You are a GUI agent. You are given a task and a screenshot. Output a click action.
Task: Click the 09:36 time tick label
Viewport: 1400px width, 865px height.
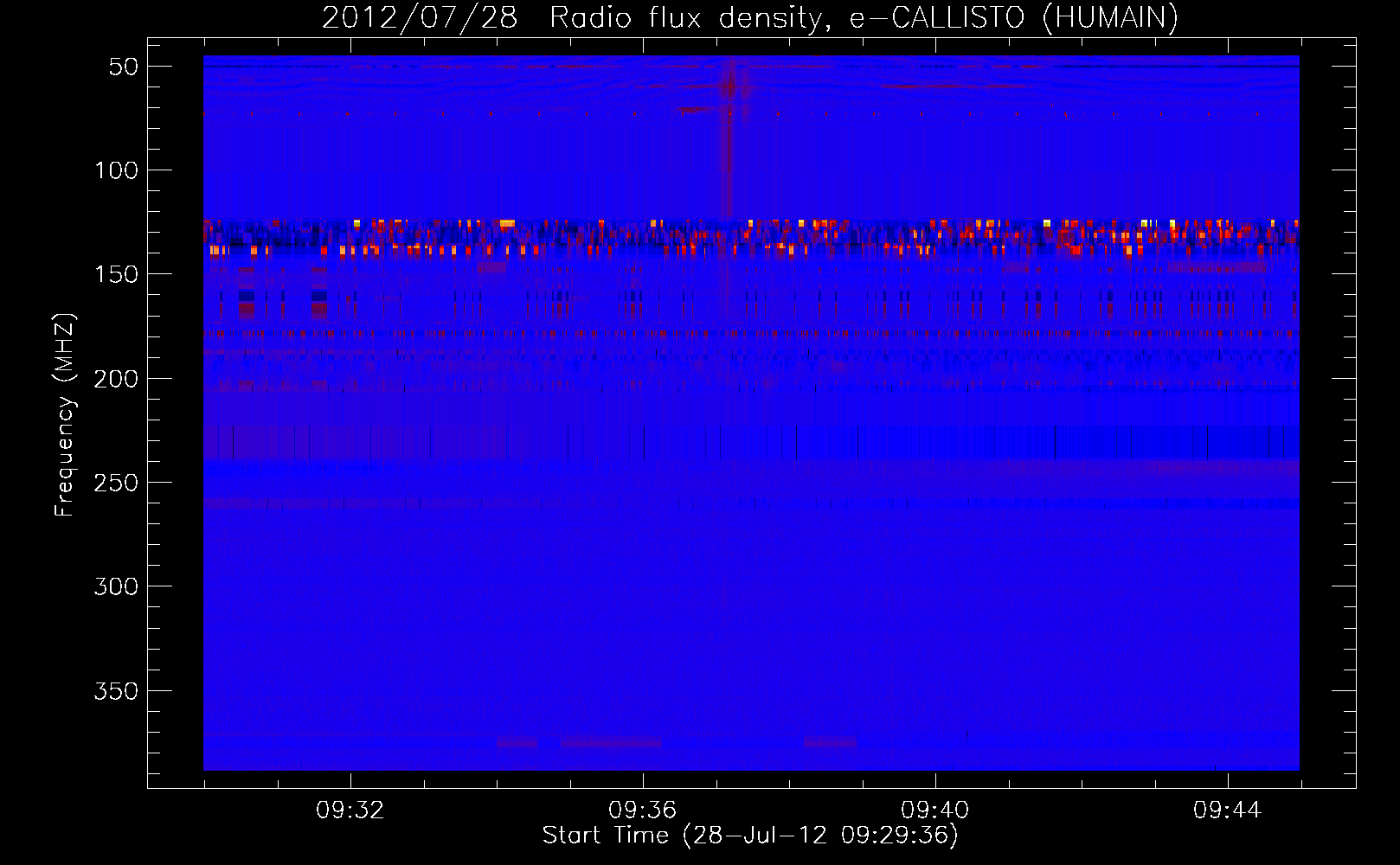(643, 811)
